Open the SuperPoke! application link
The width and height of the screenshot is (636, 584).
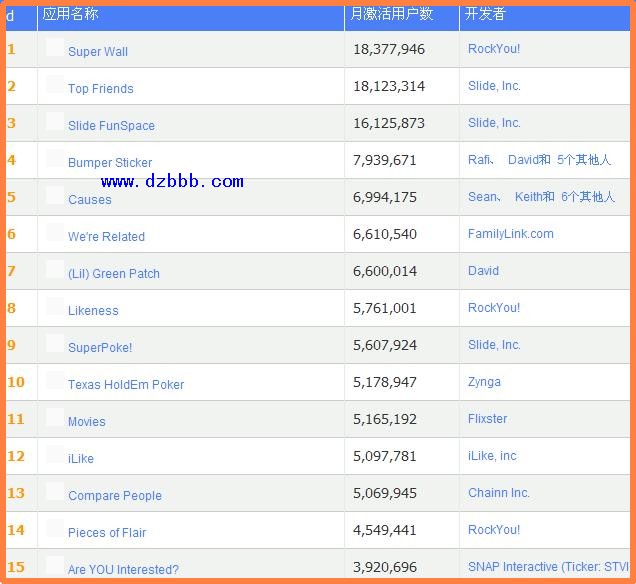[x=100, y=348]
